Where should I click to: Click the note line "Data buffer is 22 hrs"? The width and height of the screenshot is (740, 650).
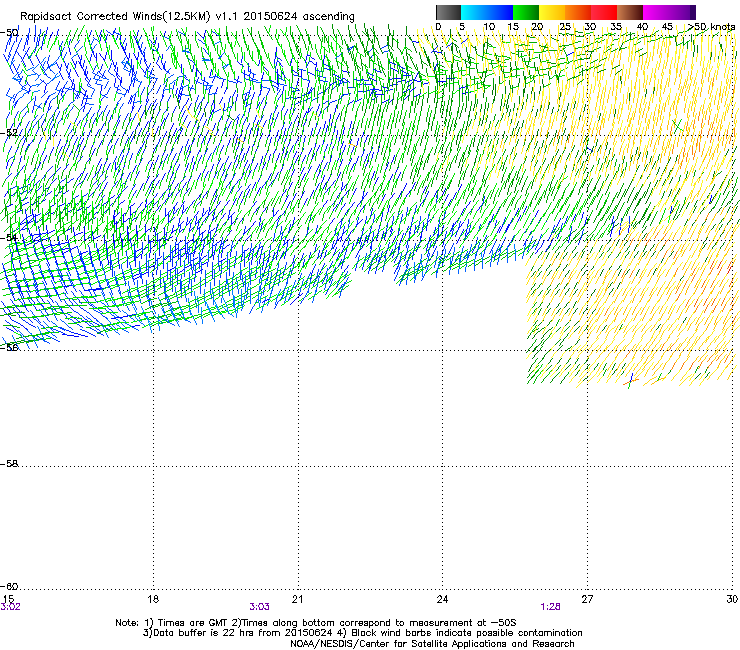point(204,633)
